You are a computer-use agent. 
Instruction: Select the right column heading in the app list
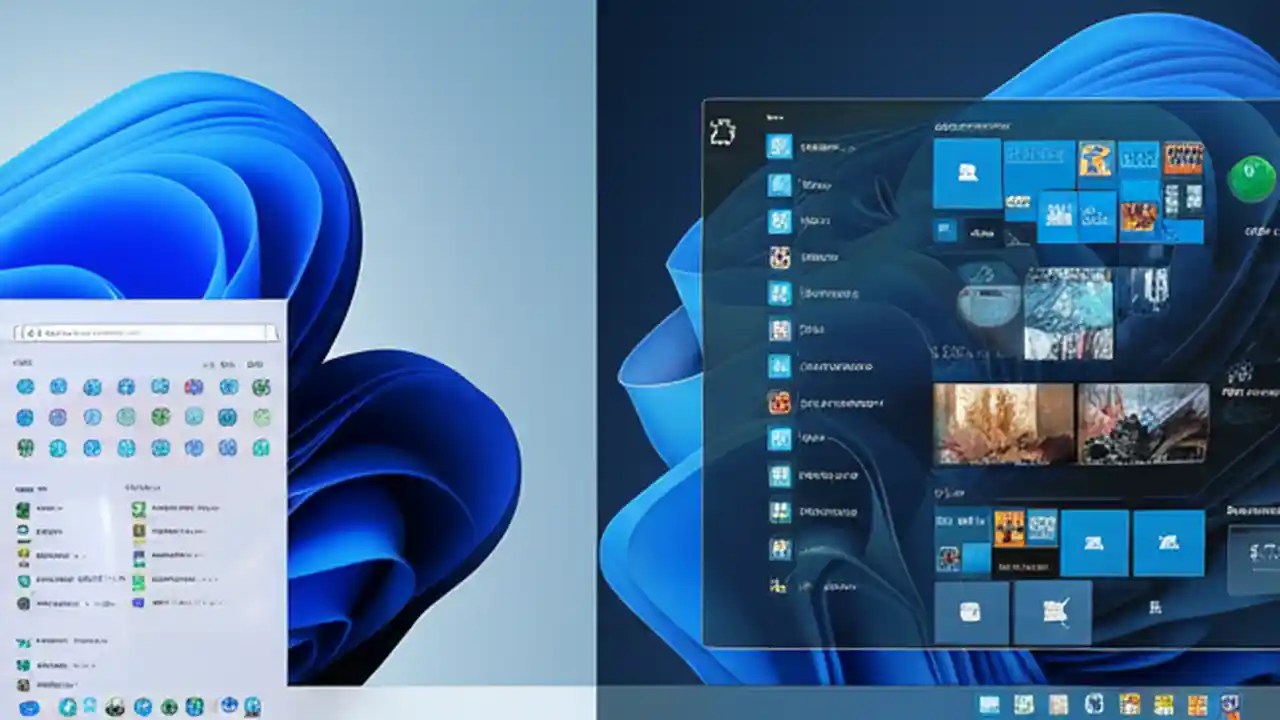pyautogui.click(x=144, y=488)
